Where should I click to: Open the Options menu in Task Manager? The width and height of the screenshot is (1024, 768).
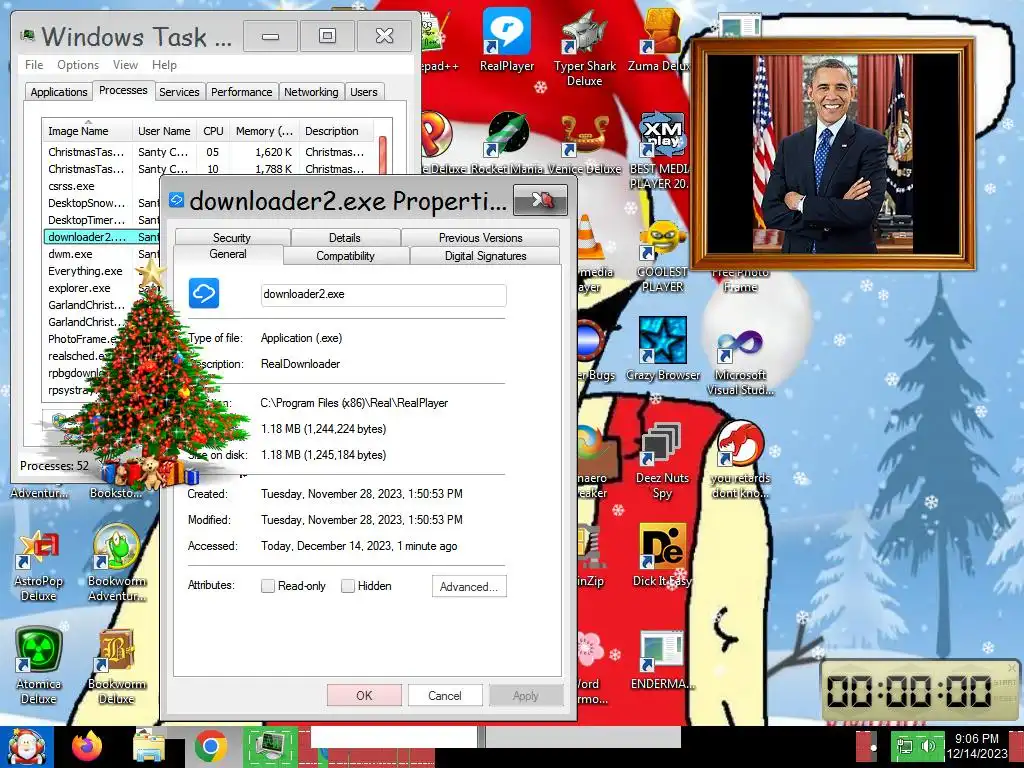(x=78, y=65)
